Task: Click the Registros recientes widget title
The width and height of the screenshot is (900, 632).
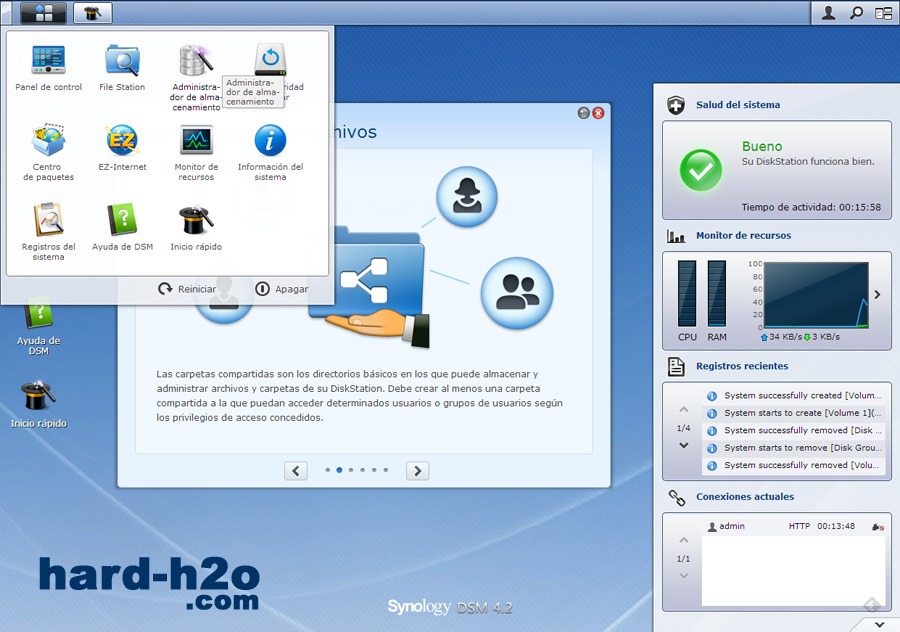Action: click(x=742, y=366)
